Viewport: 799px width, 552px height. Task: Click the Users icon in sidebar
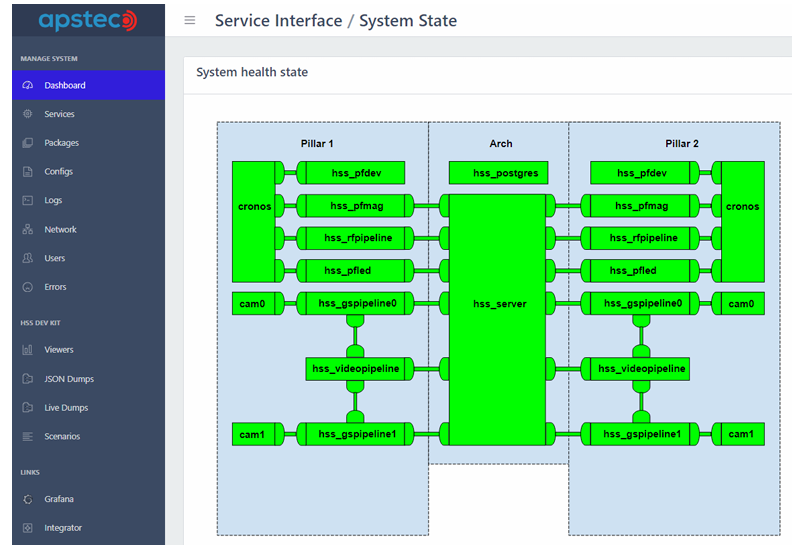pyautogui.click(x=27, y=258)
